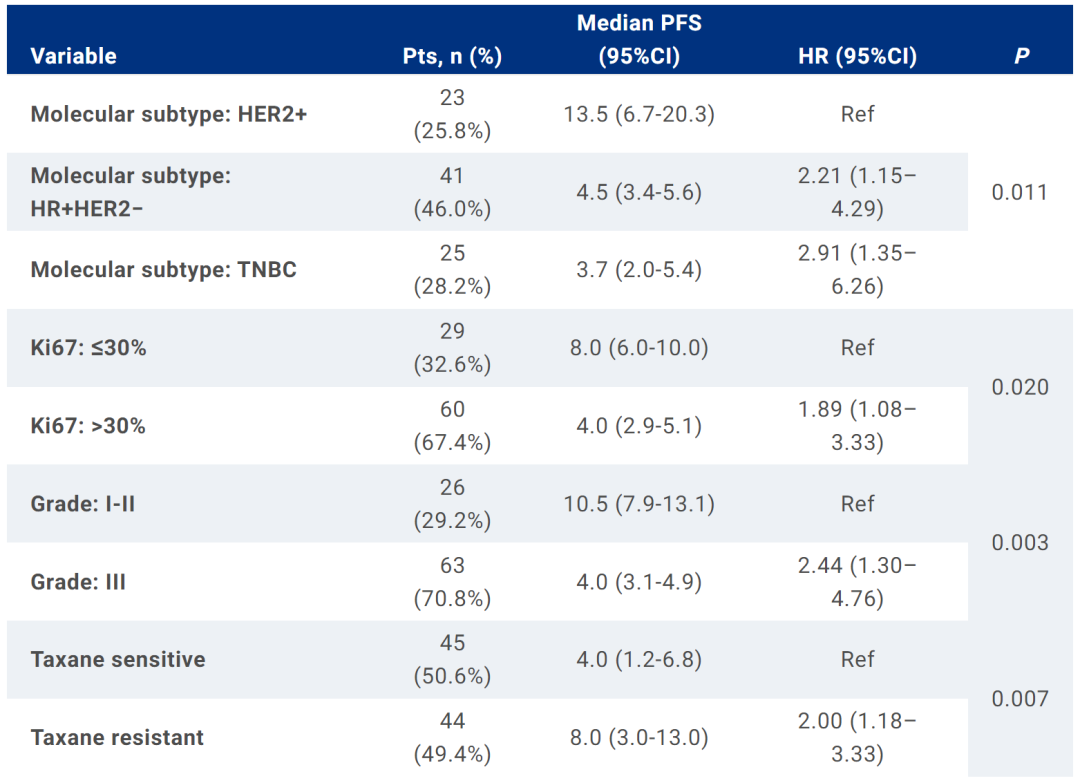Select the P value 0.020 cell
This screenshot has height=783, width=1080.
click(1020, 387)
